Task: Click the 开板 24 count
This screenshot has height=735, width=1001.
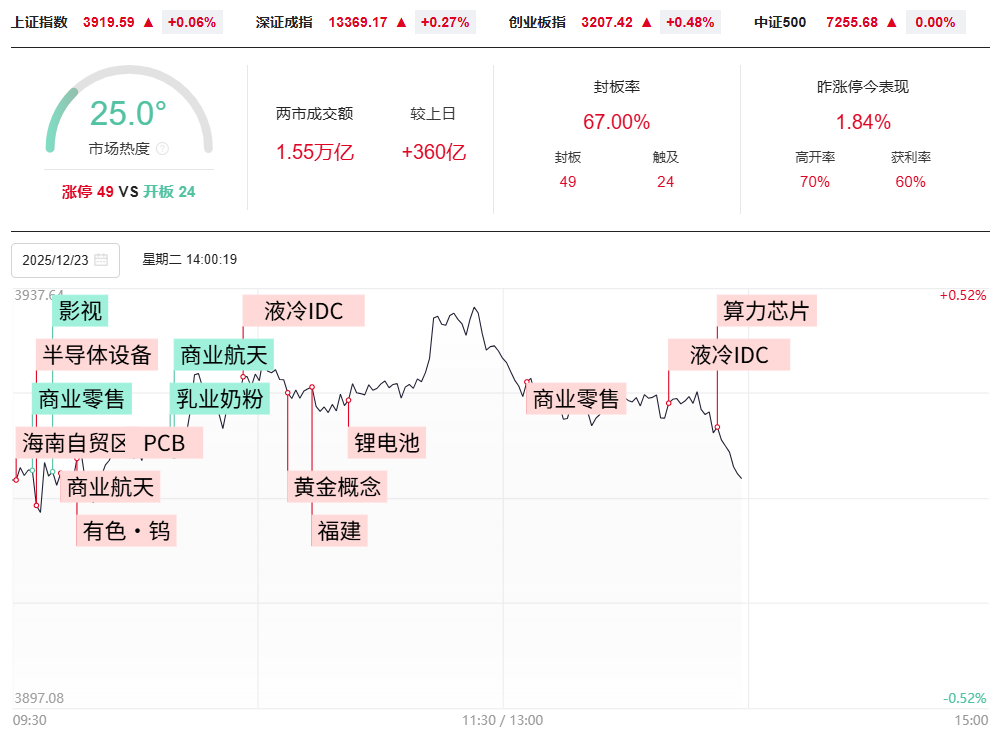Action: pyautogui.click(x=169, y=192)
